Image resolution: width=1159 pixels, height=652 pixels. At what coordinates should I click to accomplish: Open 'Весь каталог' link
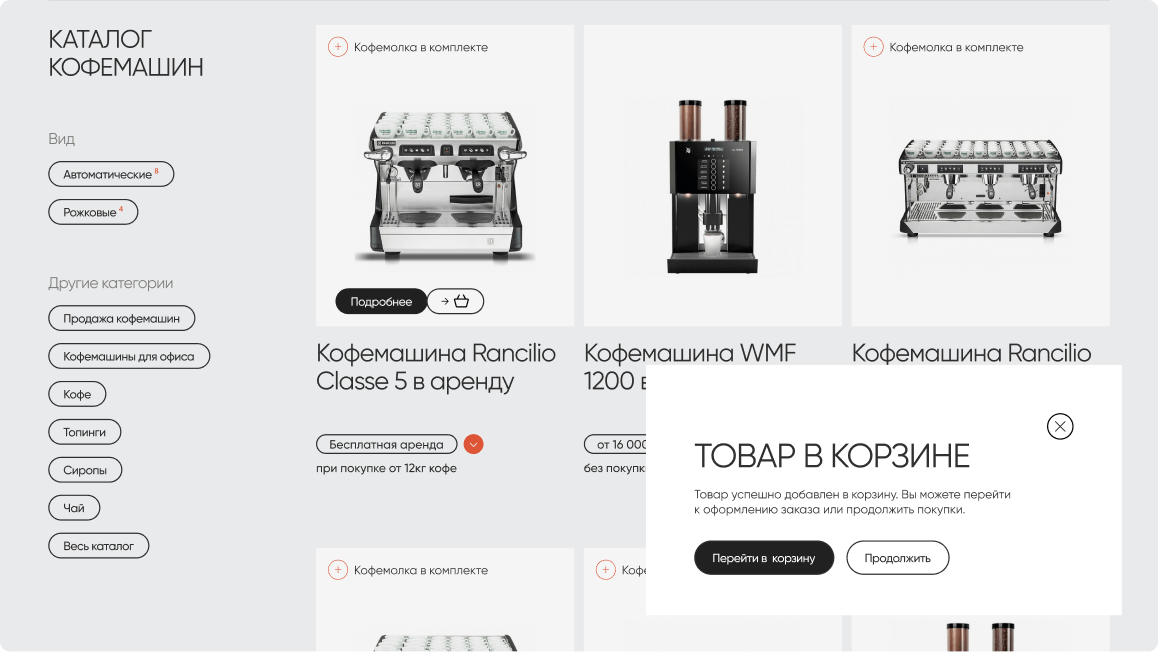click(x=98, y=546)
